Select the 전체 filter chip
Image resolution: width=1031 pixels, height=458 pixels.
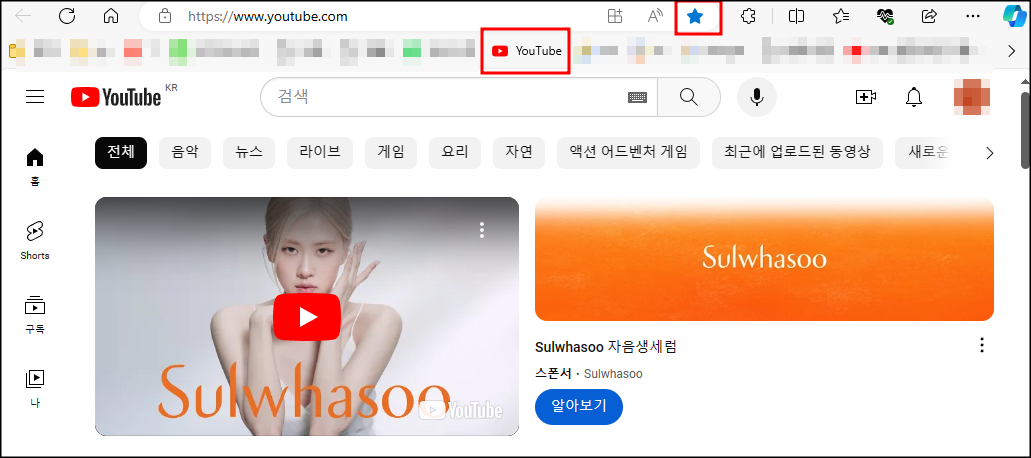121,153
